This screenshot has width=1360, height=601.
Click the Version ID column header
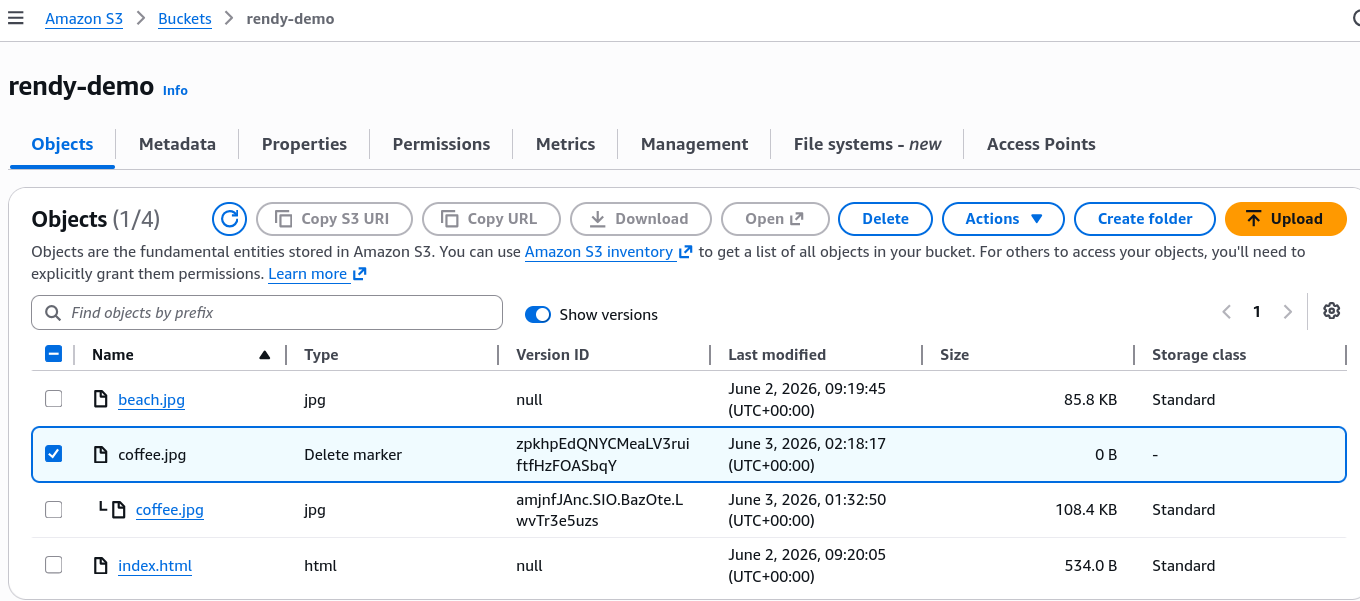tap(553, 354)
